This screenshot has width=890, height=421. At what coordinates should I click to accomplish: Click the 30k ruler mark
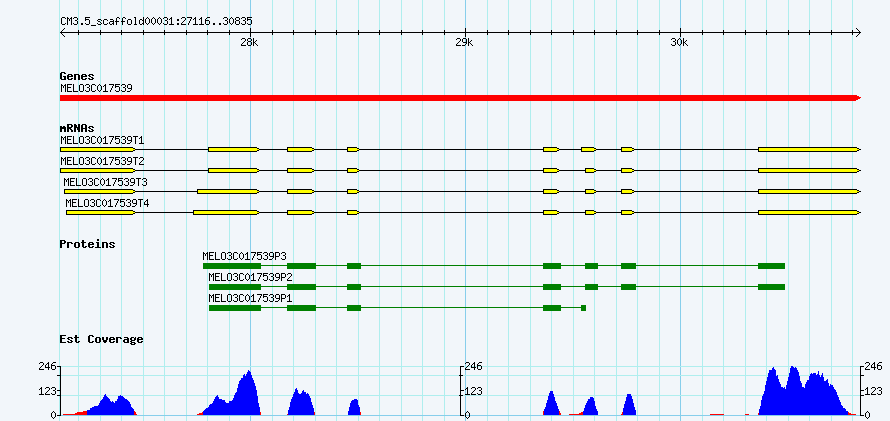coord(679,43)
